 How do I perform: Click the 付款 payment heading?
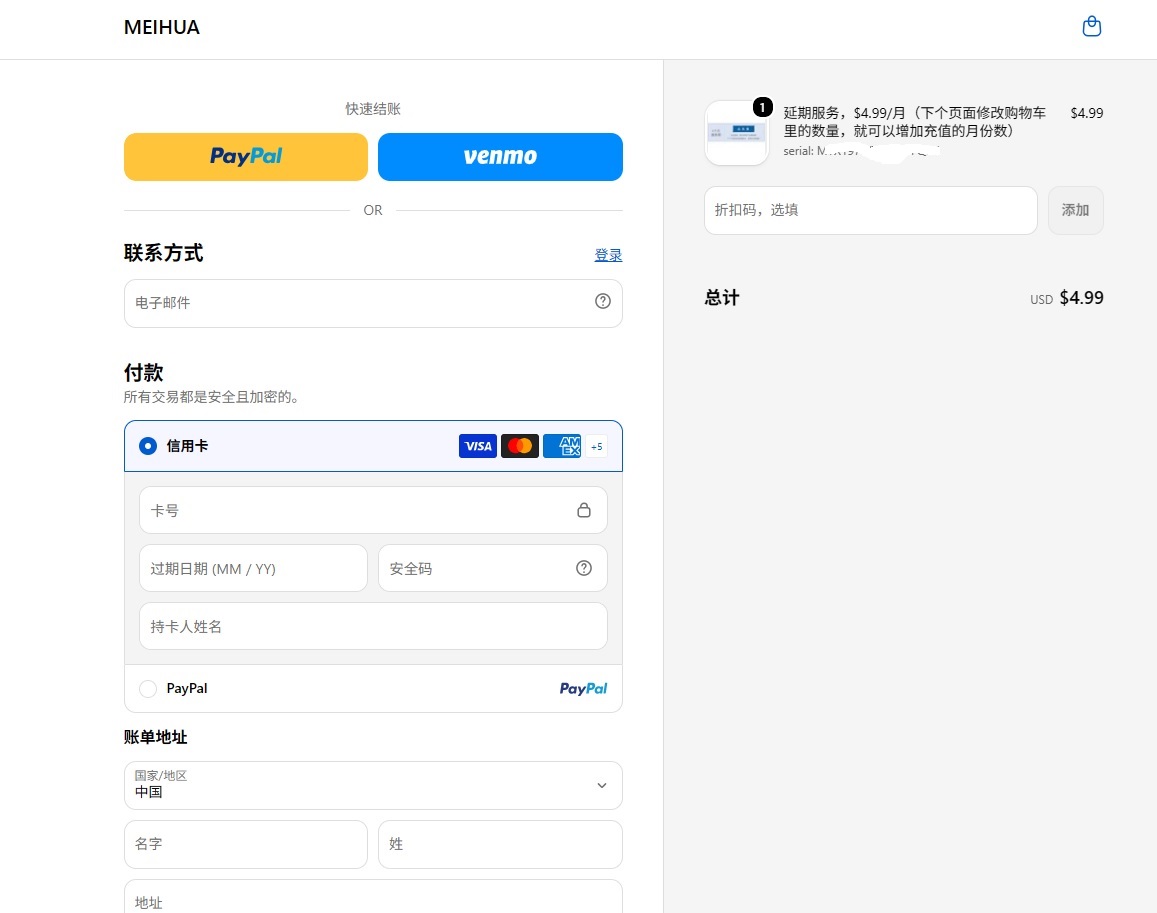tap(143, 372)
